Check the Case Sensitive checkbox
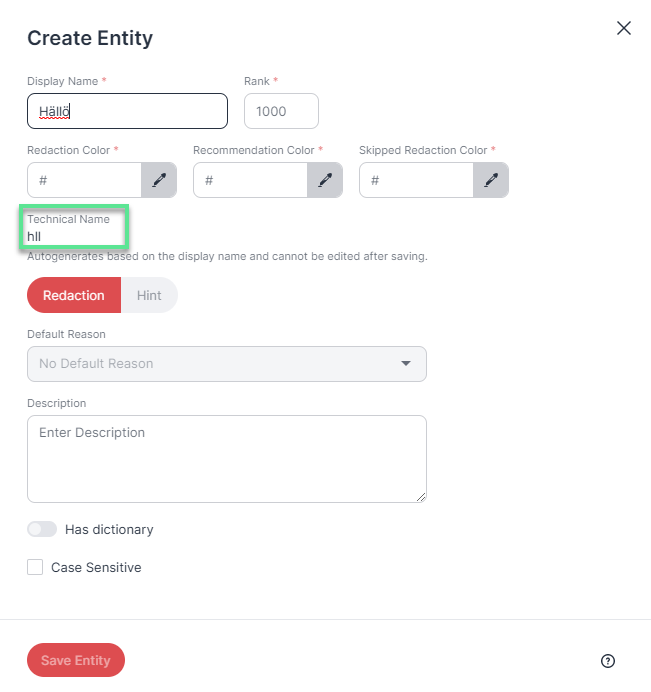 (35, 567)
